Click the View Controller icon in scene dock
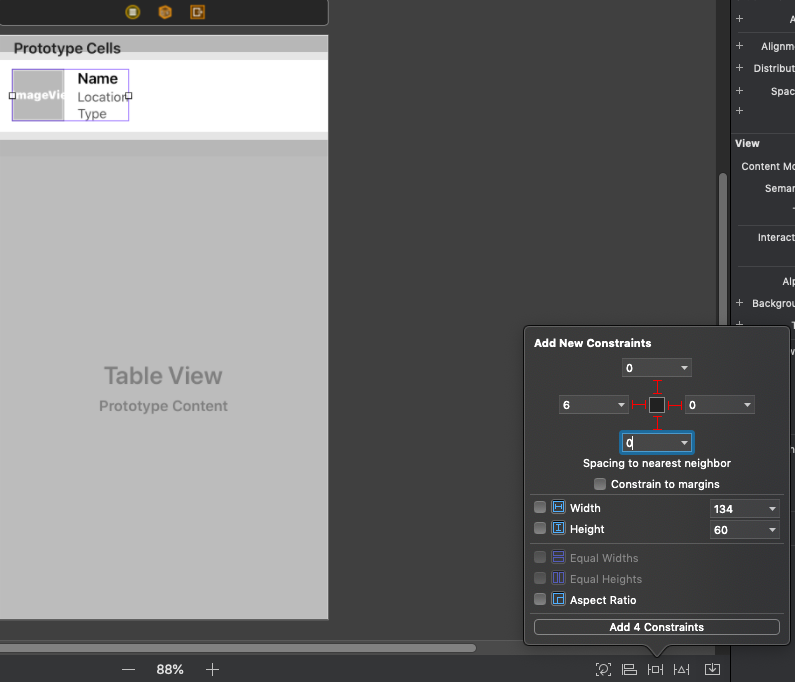The width and height of the screenshot is (795, 682). pyautogui.click(x=133, y=12)
